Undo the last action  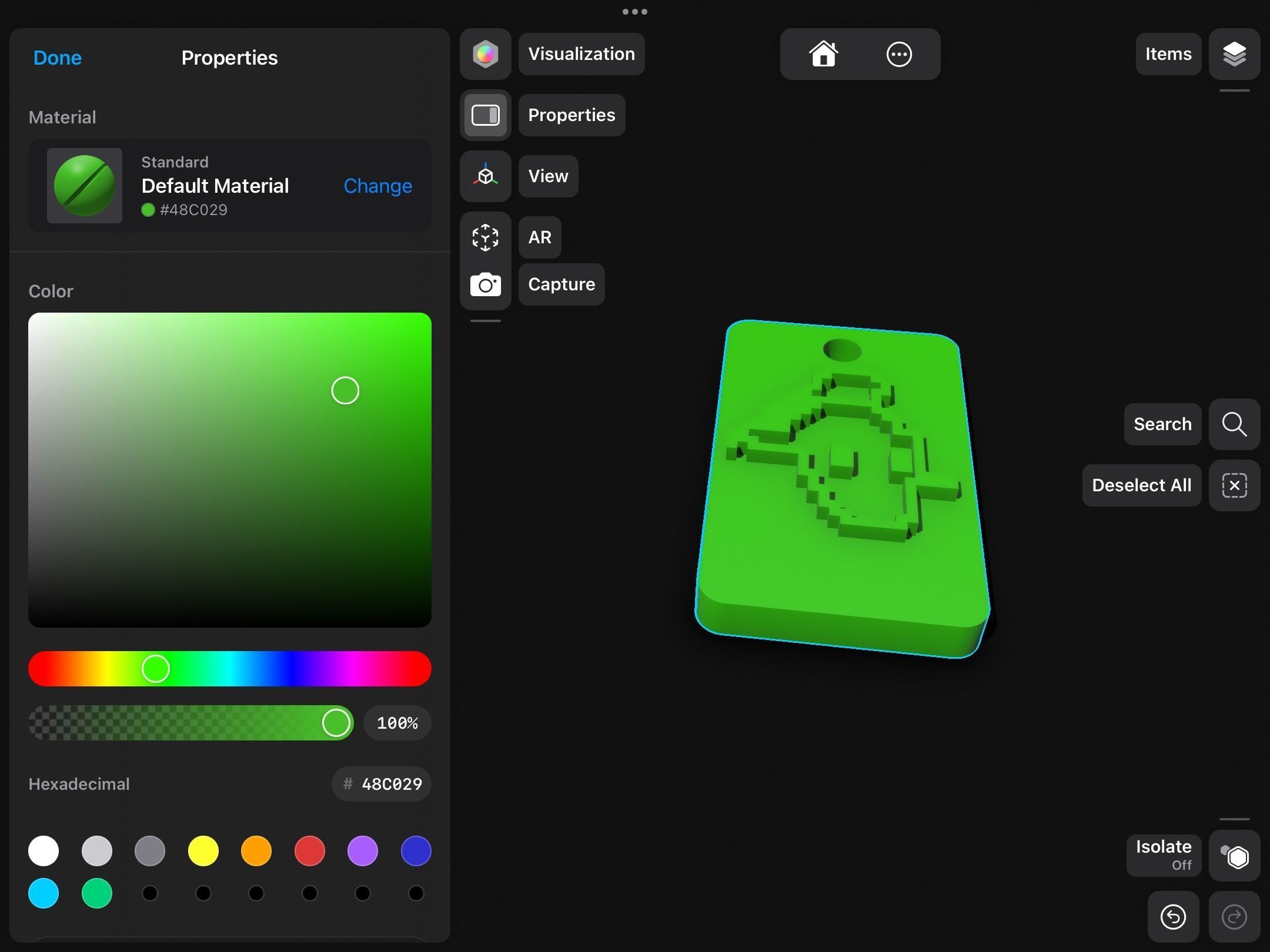point(1173,917)
